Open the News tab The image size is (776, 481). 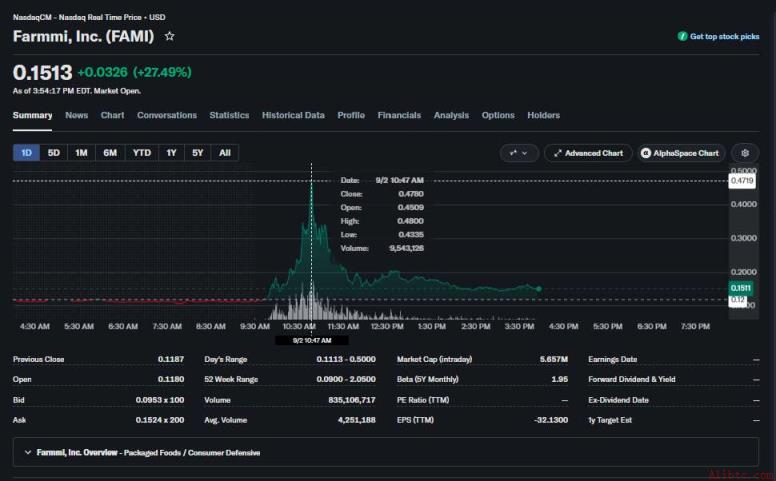(76, 115)
